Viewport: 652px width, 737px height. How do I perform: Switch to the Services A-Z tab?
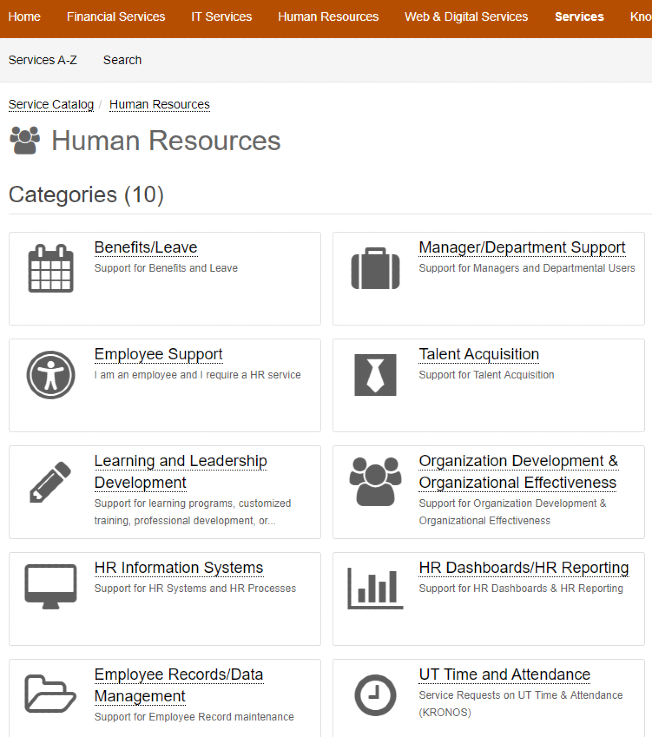pyautogui.click(x=43, y=60)
